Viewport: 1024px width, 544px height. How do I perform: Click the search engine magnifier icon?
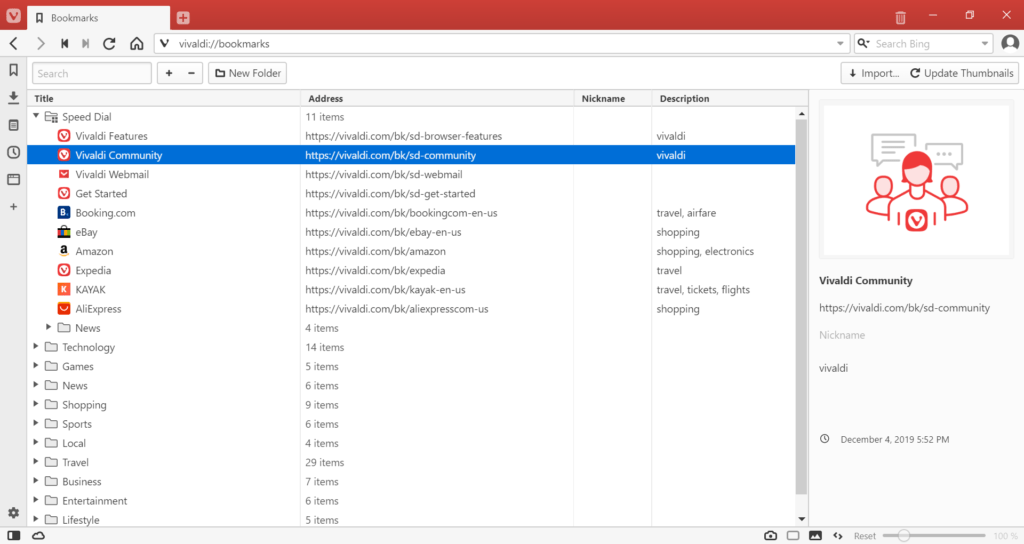(x=863, y=44)
